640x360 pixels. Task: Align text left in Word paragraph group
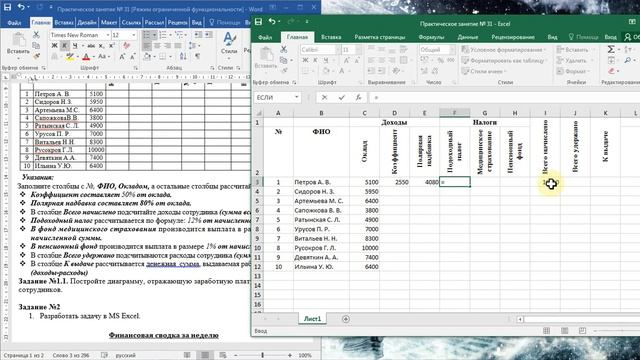coord(147,46)
